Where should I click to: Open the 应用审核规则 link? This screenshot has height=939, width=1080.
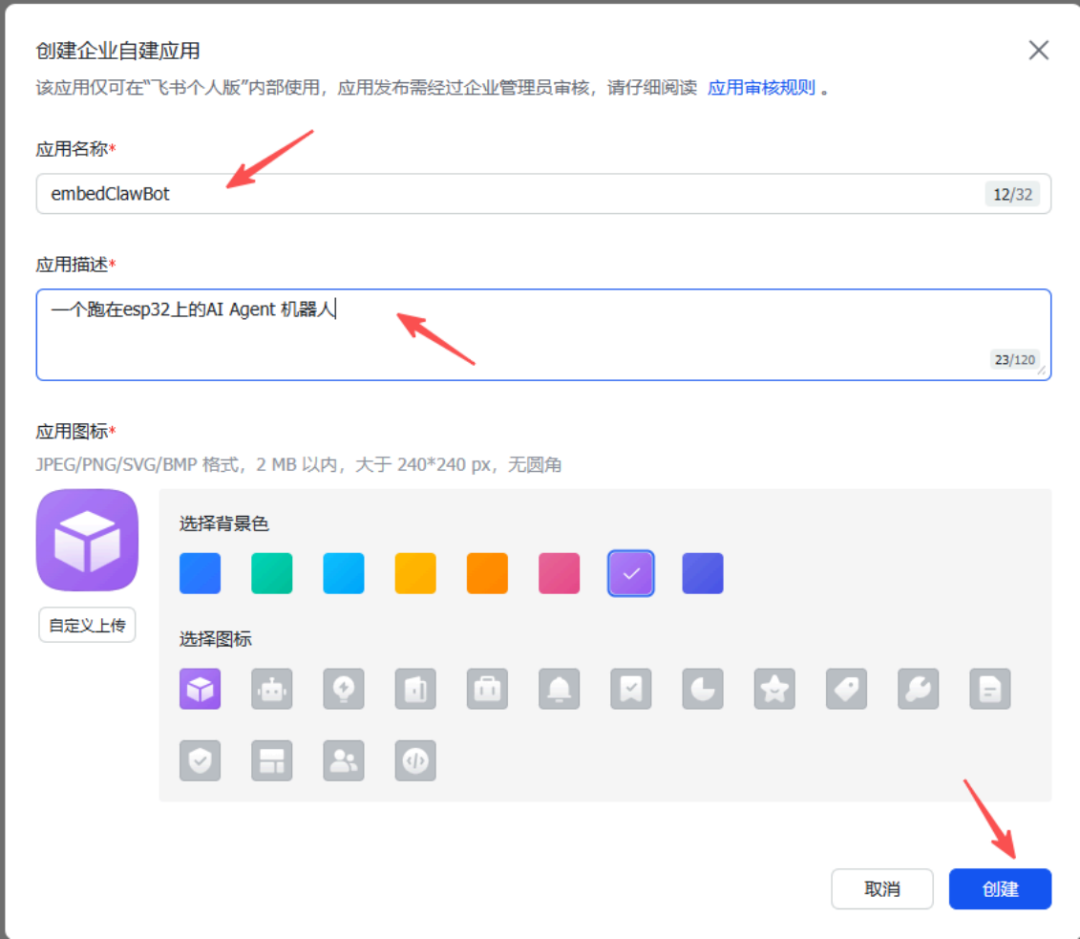761,87
